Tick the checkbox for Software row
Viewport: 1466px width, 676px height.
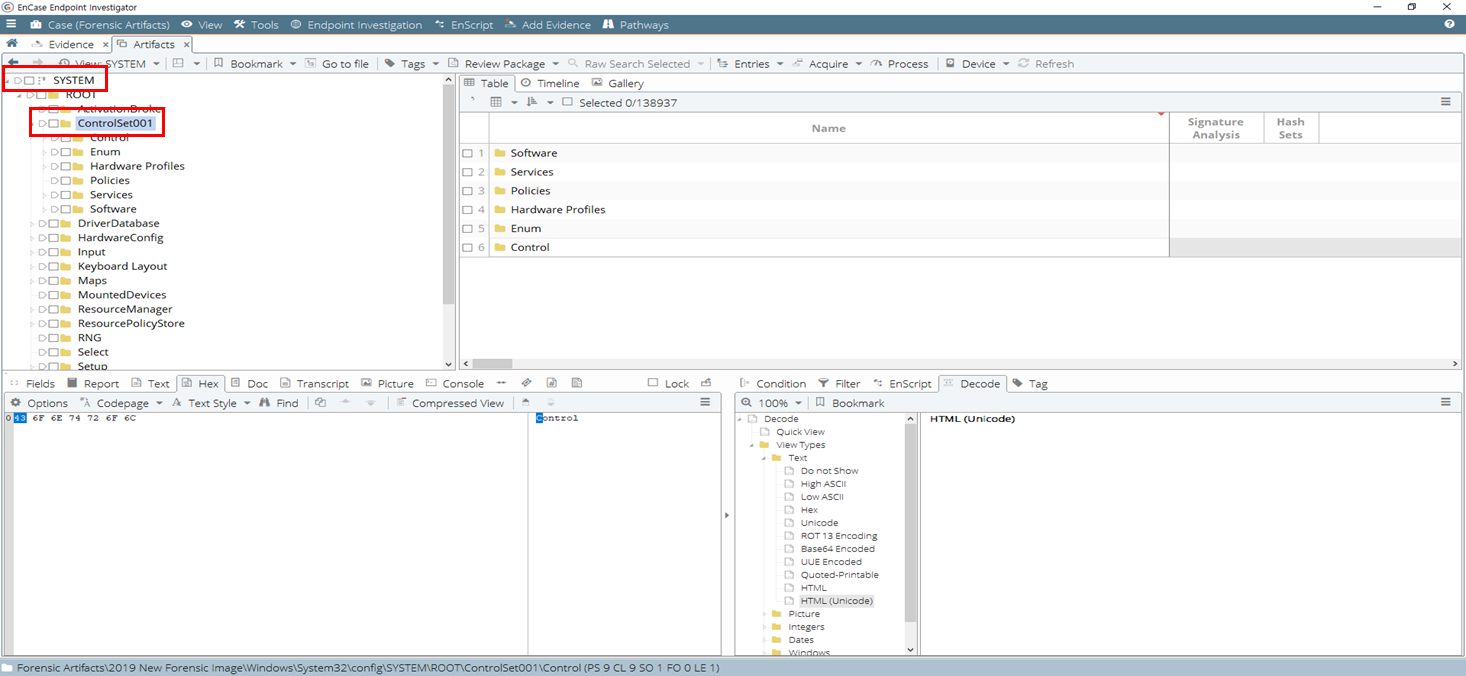pos(467,153)
